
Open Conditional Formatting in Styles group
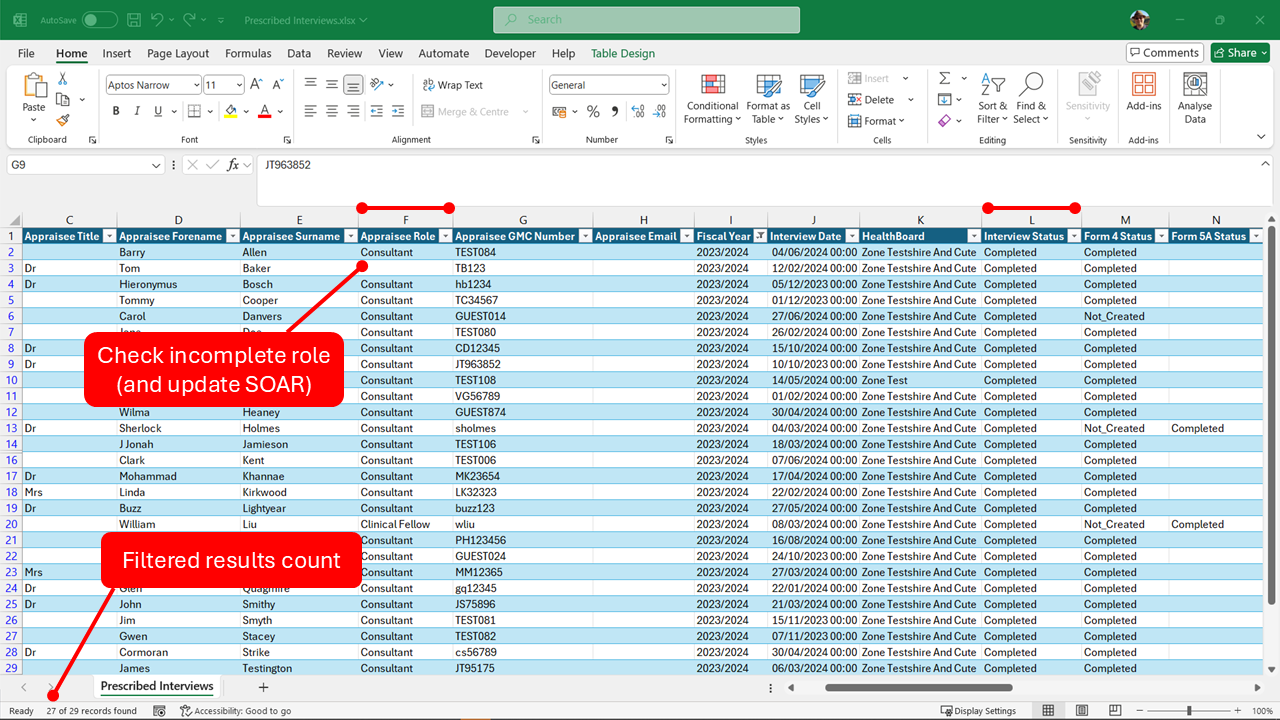[x=712, y=99]
